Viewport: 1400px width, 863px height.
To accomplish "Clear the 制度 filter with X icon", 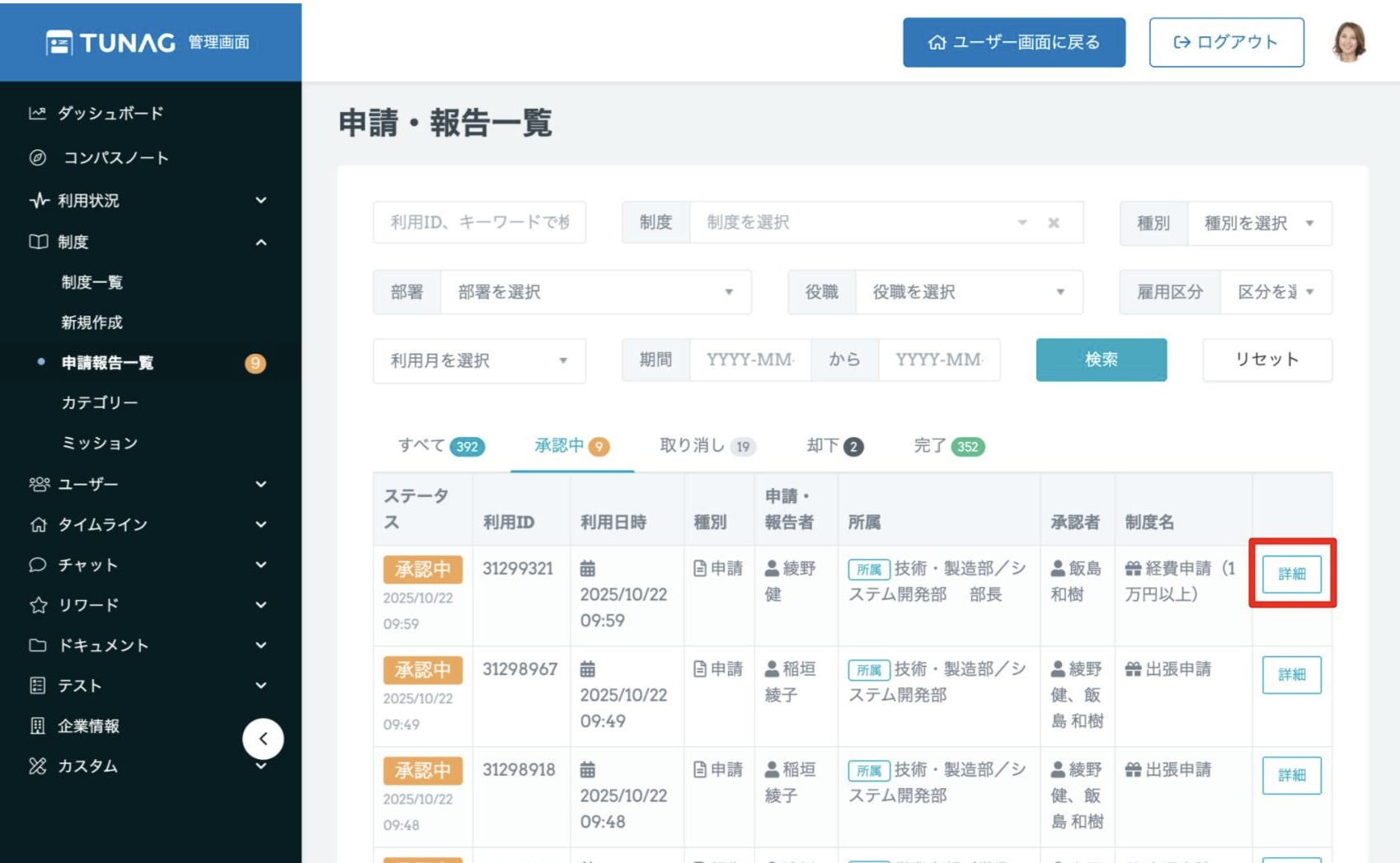I will click(x=1053, y=223).
